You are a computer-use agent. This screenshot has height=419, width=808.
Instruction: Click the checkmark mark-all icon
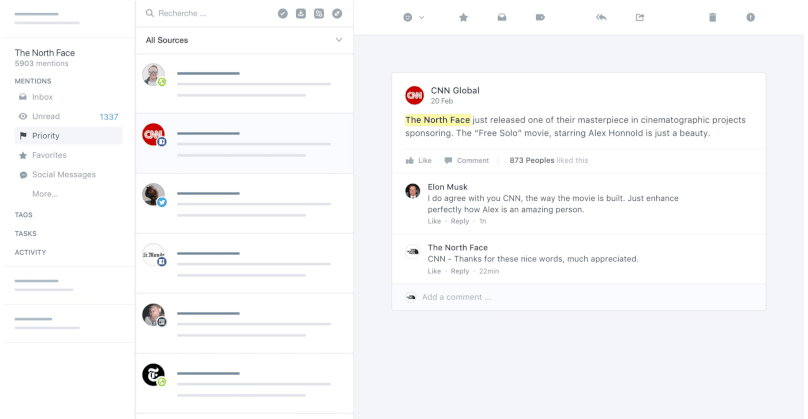pyautogui.click(x=282, y=14)
